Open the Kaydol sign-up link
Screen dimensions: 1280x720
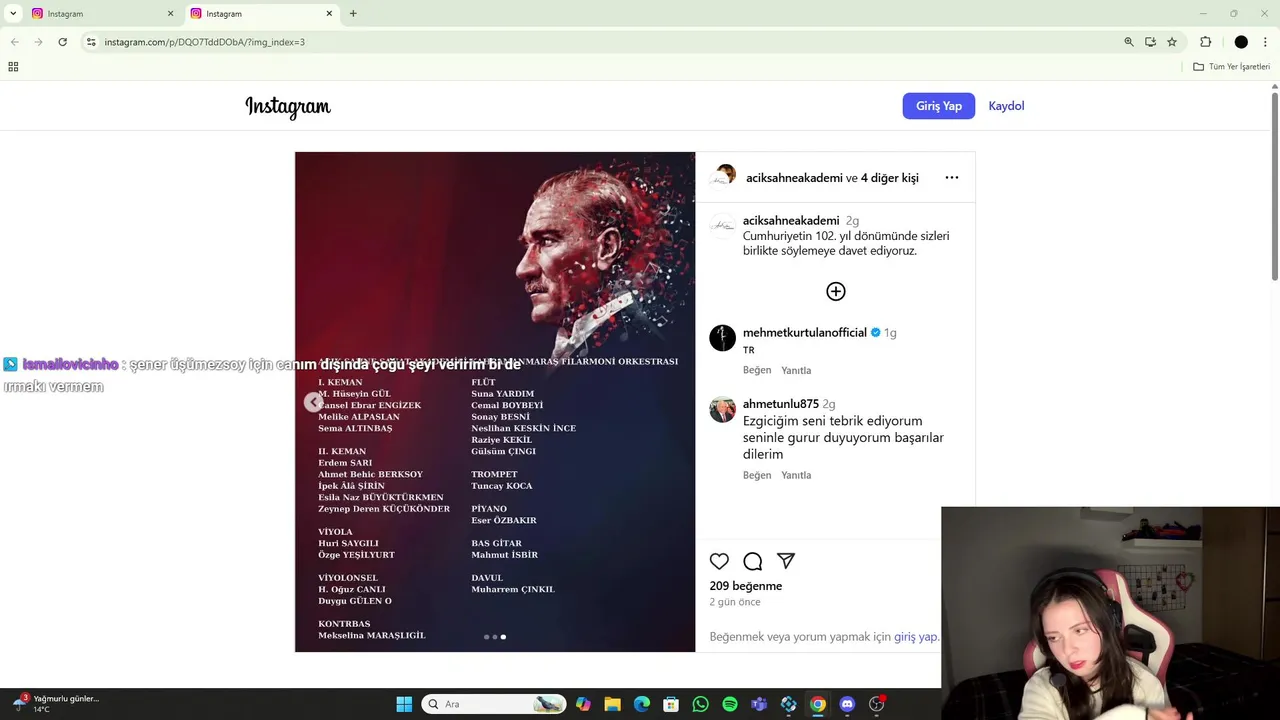click(1006, 106)
